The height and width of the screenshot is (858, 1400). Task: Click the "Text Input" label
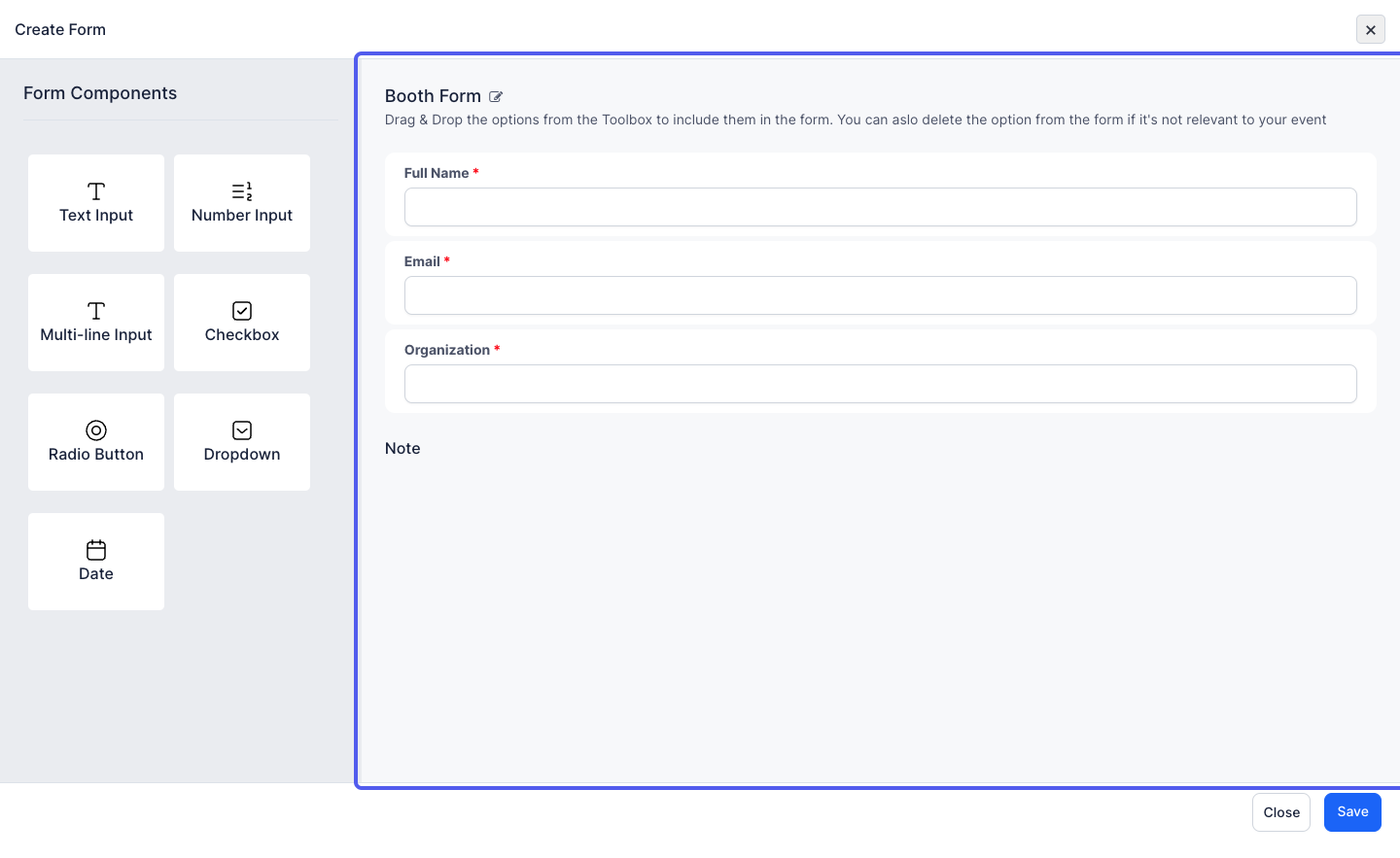click(x=96, y=216)
